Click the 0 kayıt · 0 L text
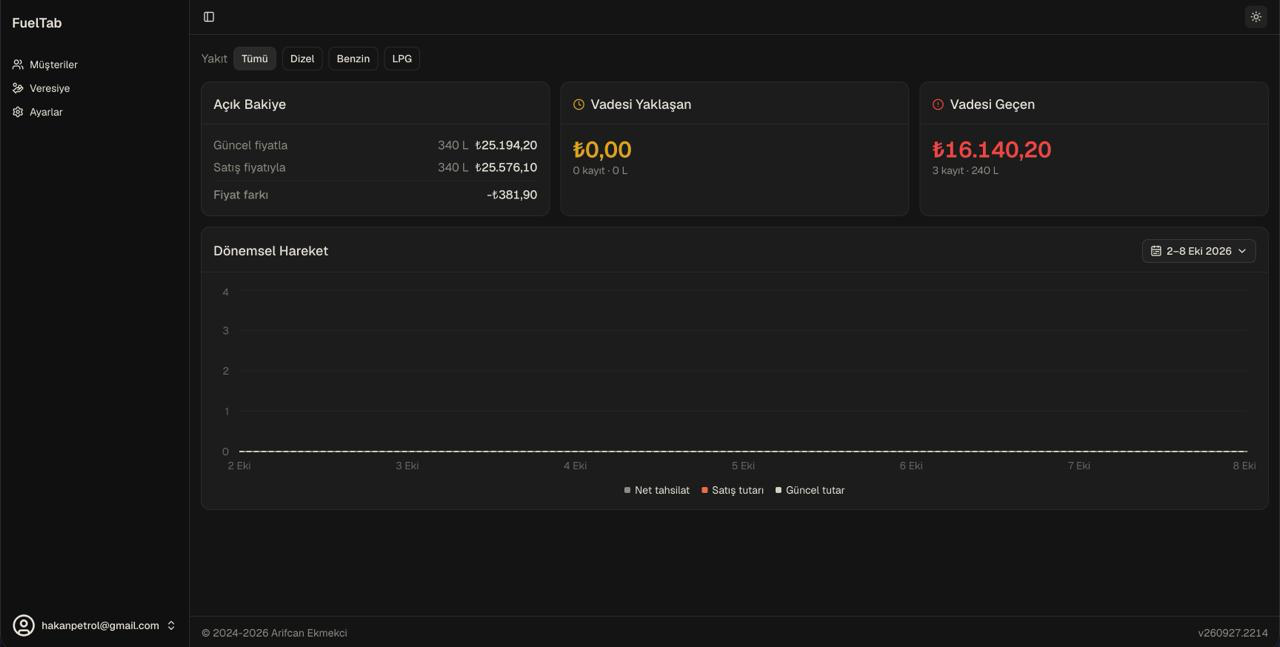Screen dimensions: 1280x647 [600, 171]
